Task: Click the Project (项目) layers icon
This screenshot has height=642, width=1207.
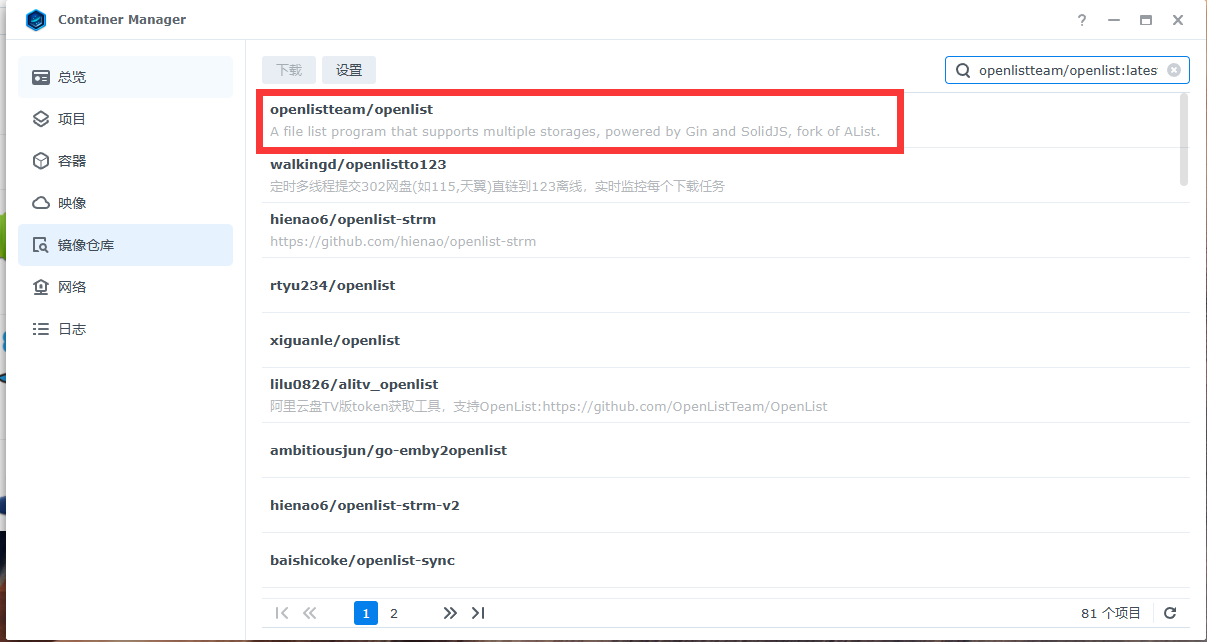Action: 41,119
